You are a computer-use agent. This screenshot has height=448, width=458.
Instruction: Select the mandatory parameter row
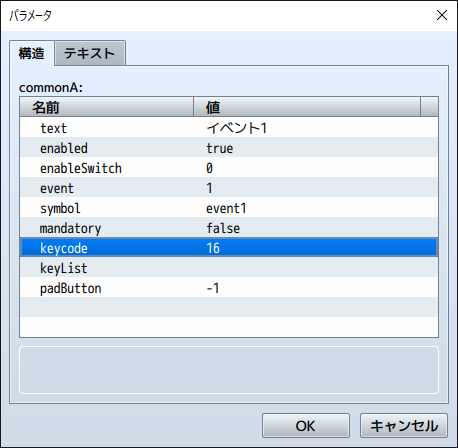pos(229,228)
